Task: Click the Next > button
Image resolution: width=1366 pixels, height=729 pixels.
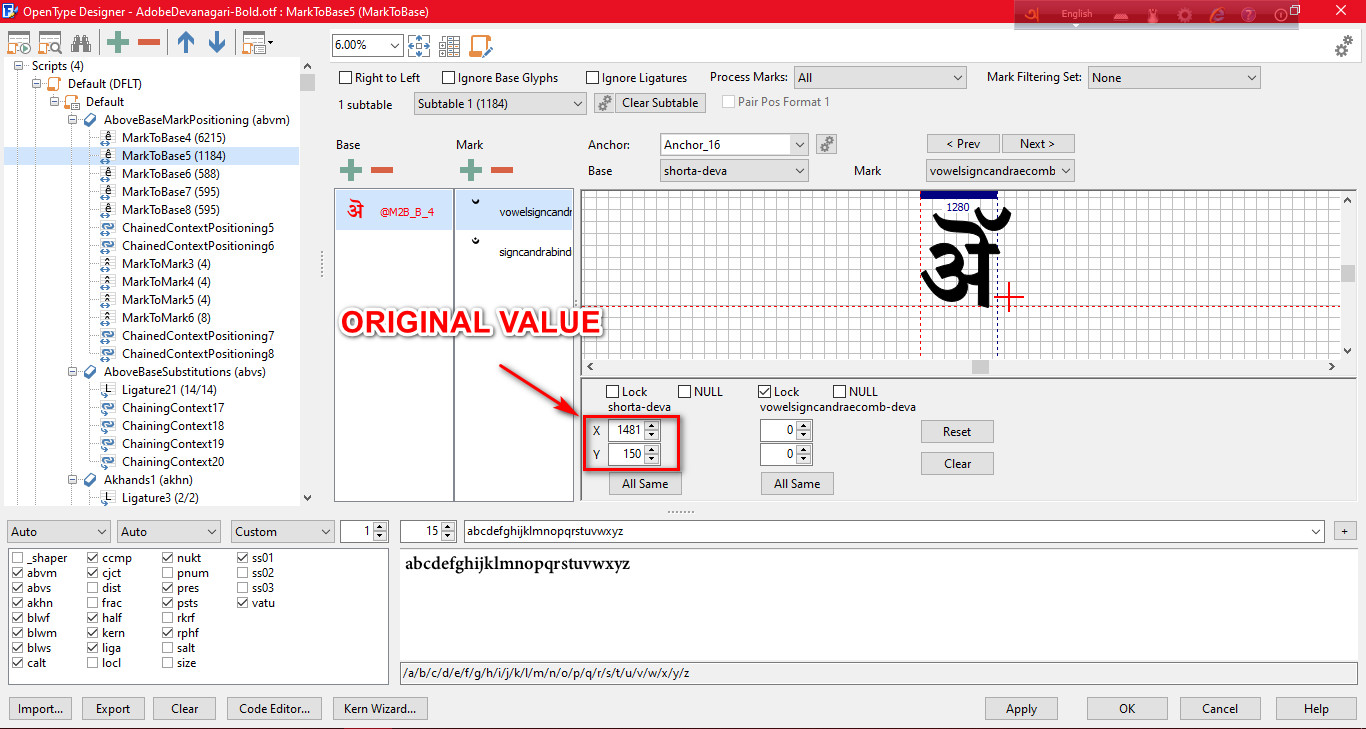Action: 1039,144
